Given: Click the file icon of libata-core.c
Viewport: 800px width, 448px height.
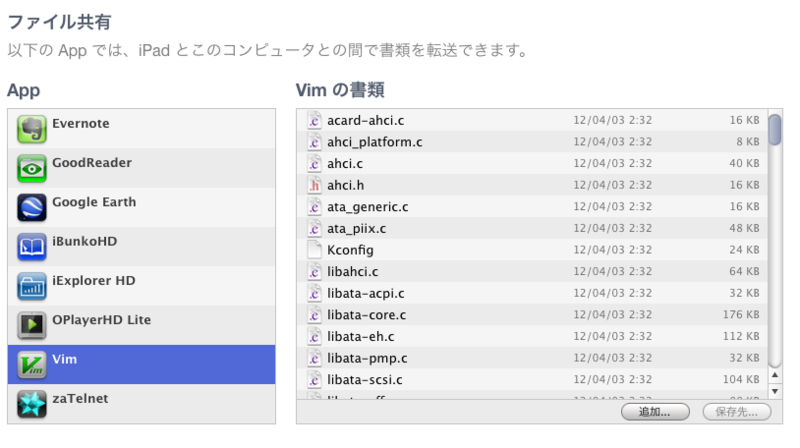Looking at the screenshot, I should tap(314, 315).
